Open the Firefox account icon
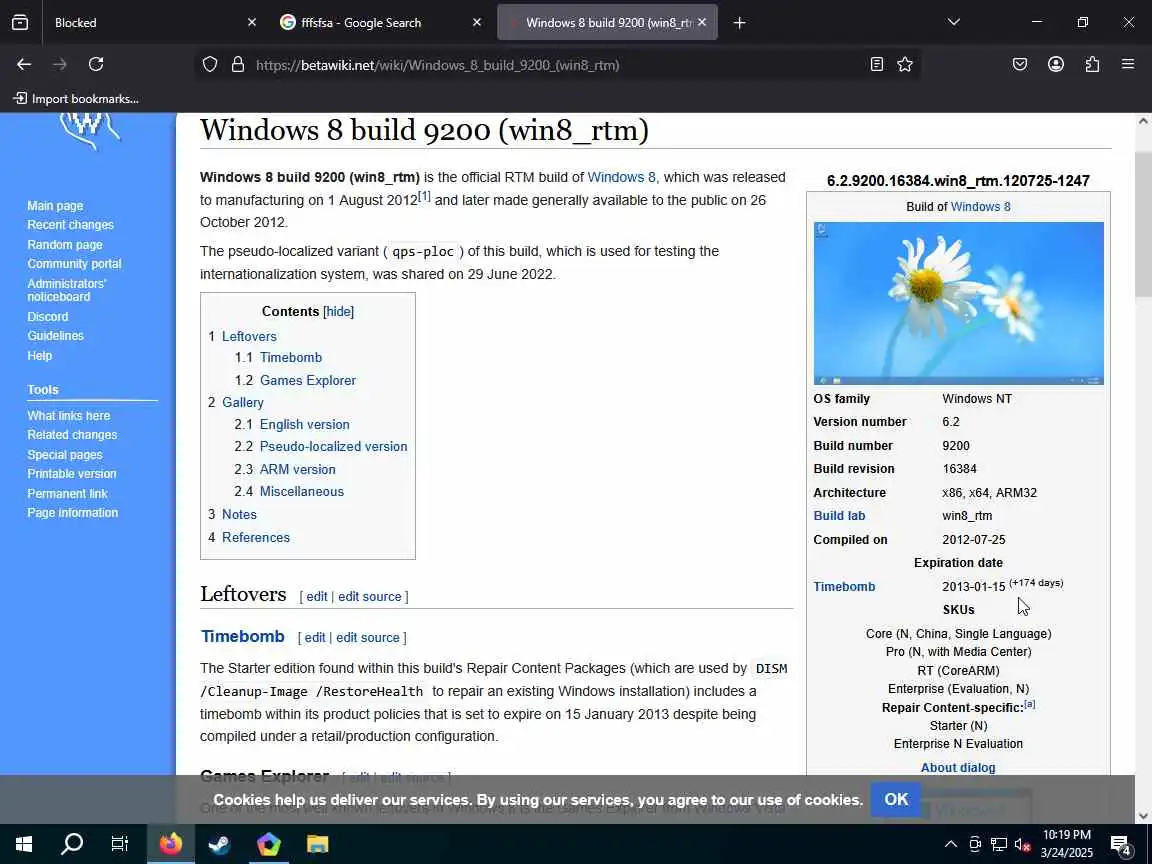1152x864 pixels. coord(1056,65)
